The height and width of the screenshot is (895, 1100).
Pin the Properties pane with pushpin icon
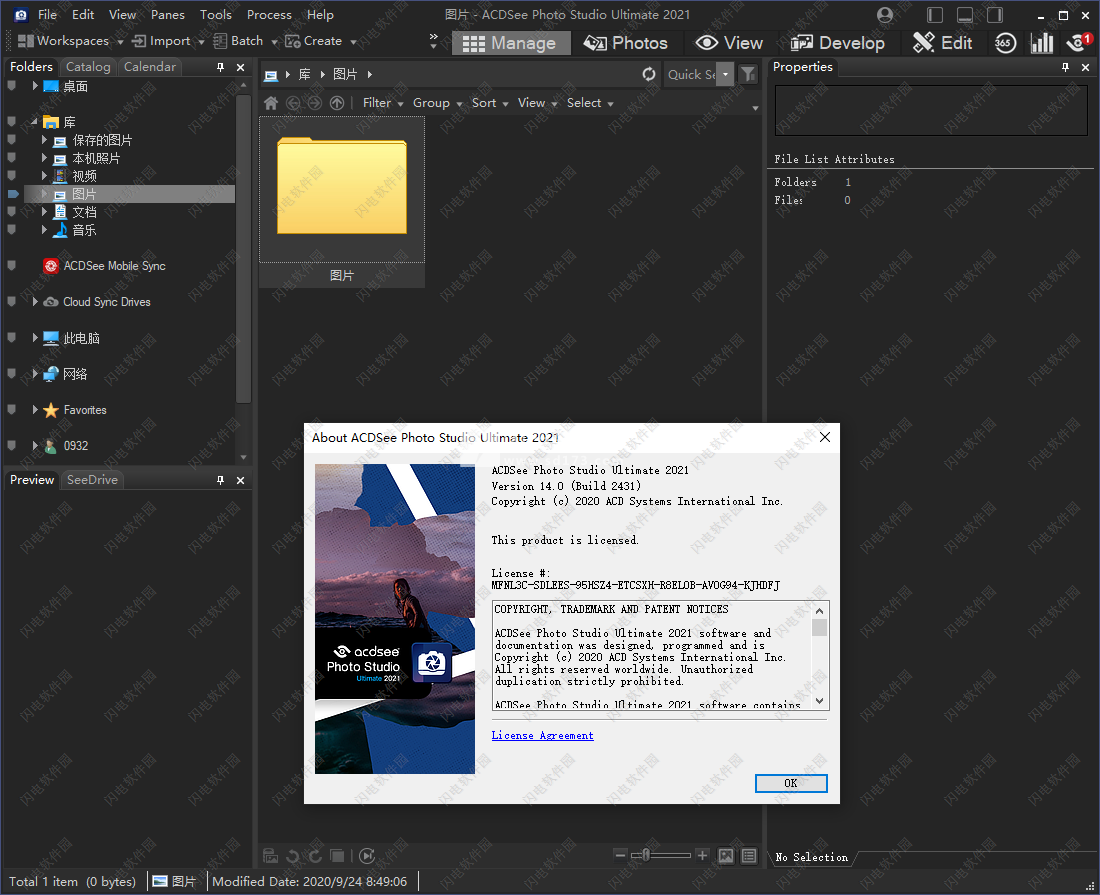[1066, 67]
